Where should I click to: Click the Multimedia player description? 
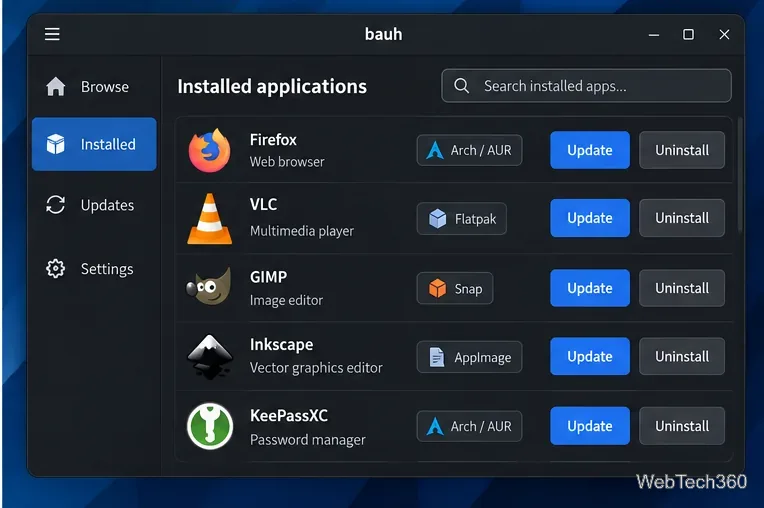302,231
